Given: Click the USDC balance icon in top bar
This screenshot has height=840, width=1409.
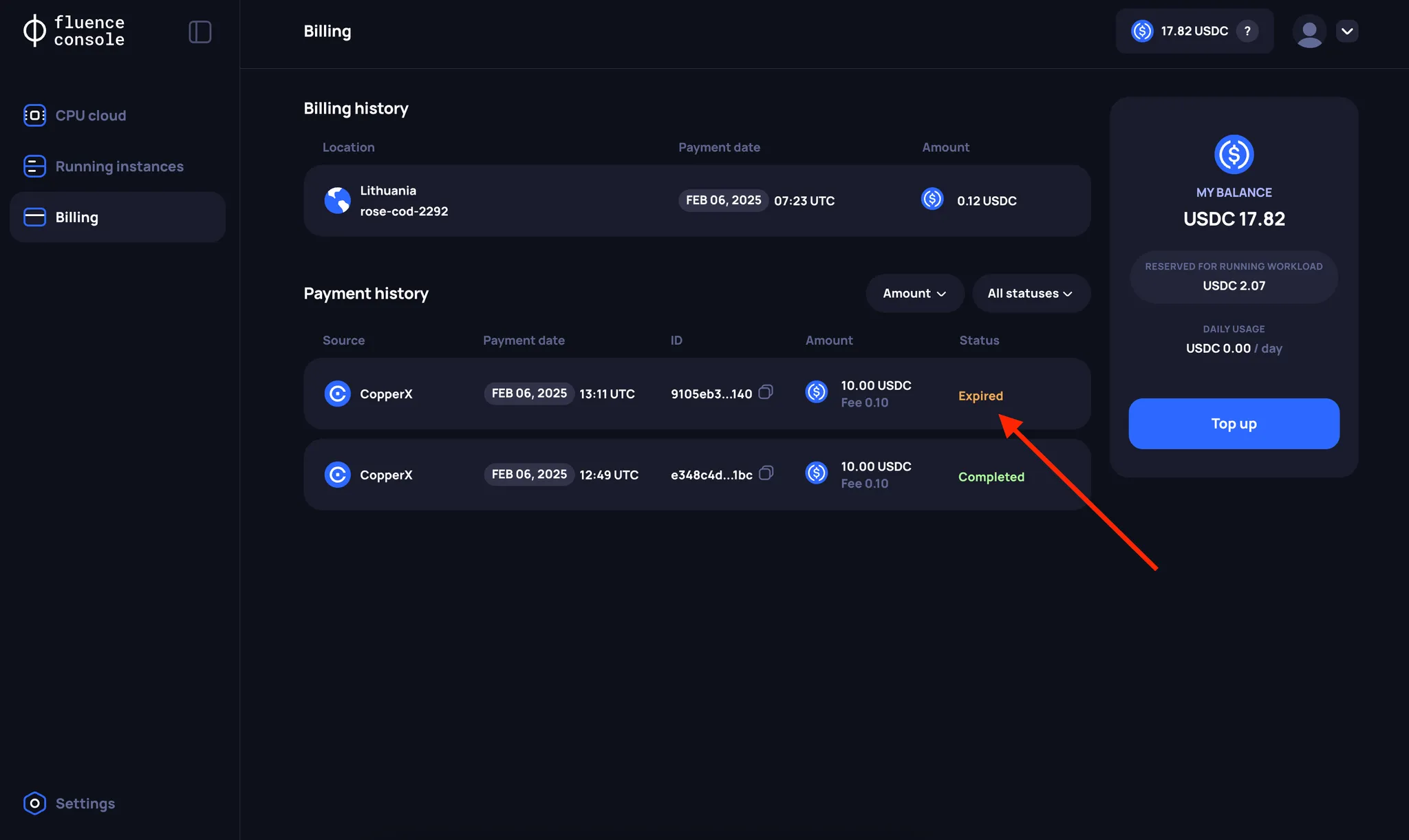Looking at the screenshot, I should point(1141,30).
